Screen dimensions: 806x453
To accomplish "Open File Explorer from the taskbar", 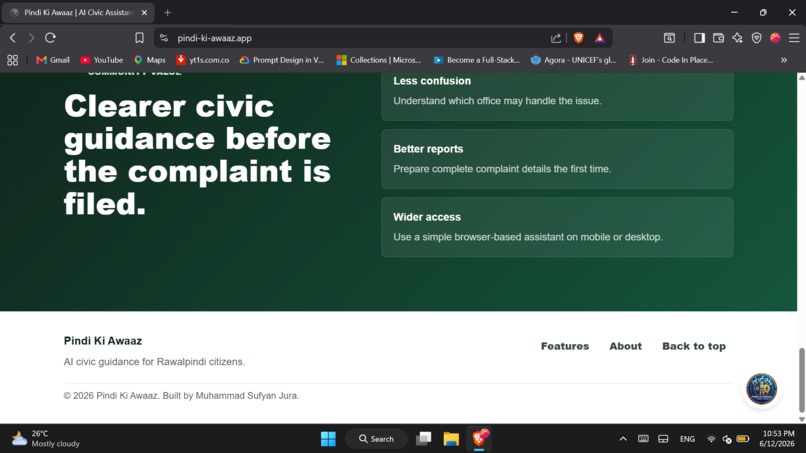I will point(451,439).
